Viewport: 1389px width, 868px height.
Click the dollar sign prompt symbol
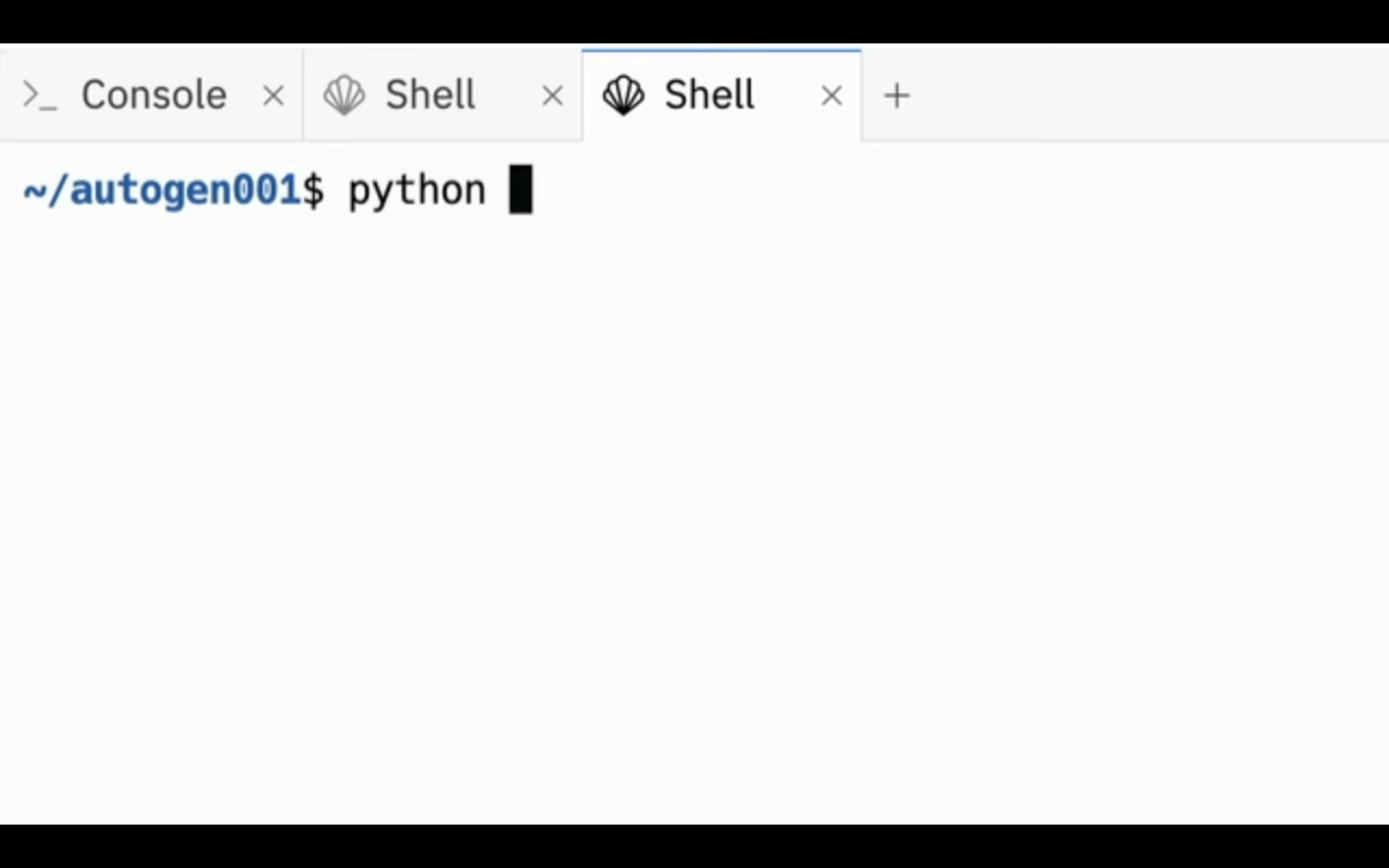pyautogui.click(x=313, y=190)
